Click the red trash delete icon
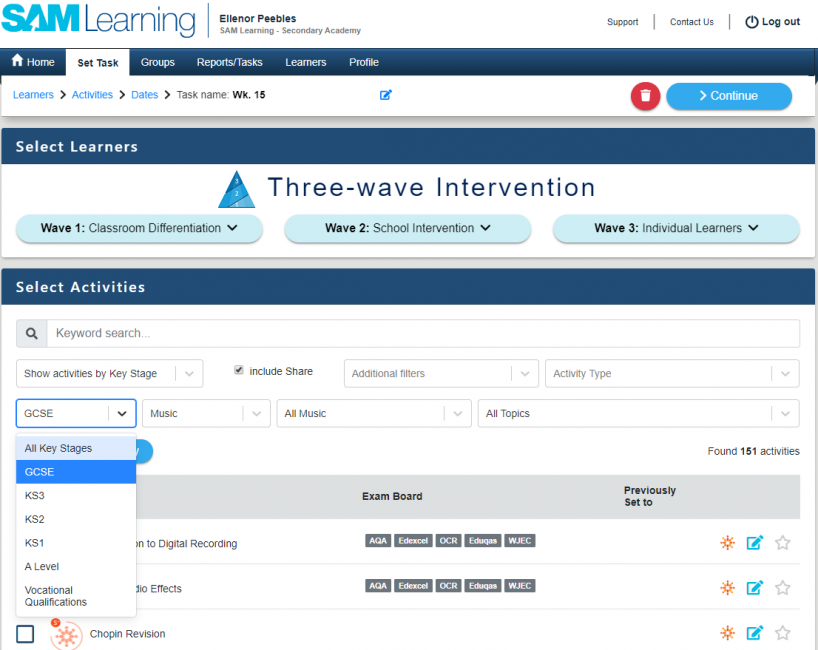Image resolution: width=818 pixels, height=650 pixels. 644,95
